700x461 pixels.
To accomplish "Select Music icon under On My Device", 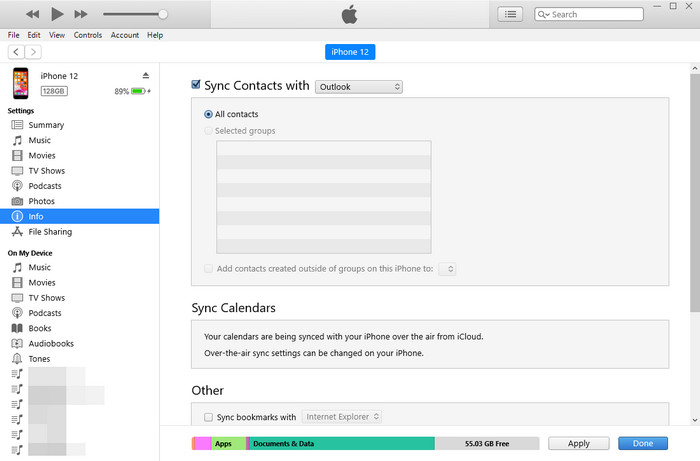I will point(17,267).
